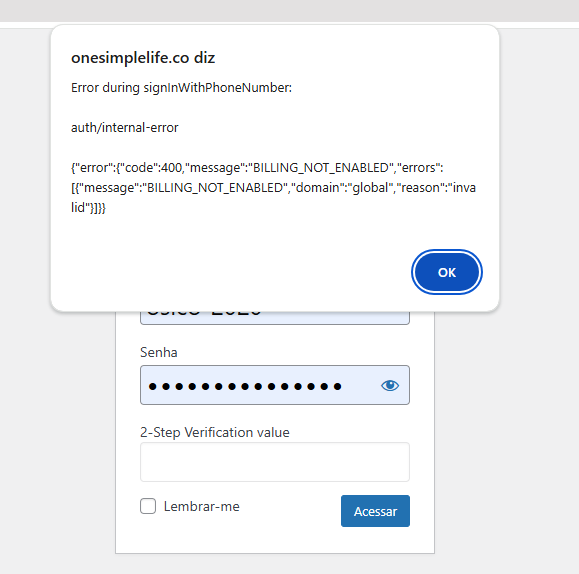Click empty area below Acessar in form

point(275,540)
